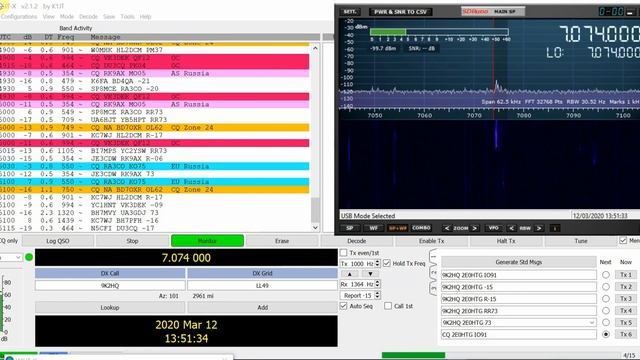Select message tab 3 on curly tab strip
The width and height of the screenshot is (640, 360).
(433, 288)
